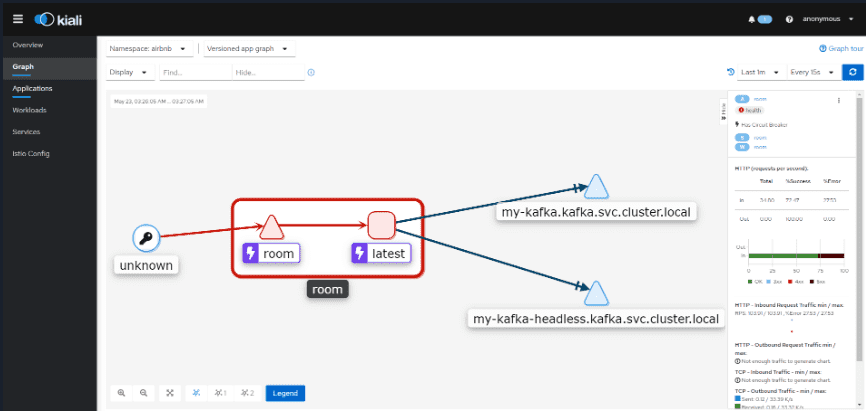Open Applications in sidebar

[x=48, y=88]
